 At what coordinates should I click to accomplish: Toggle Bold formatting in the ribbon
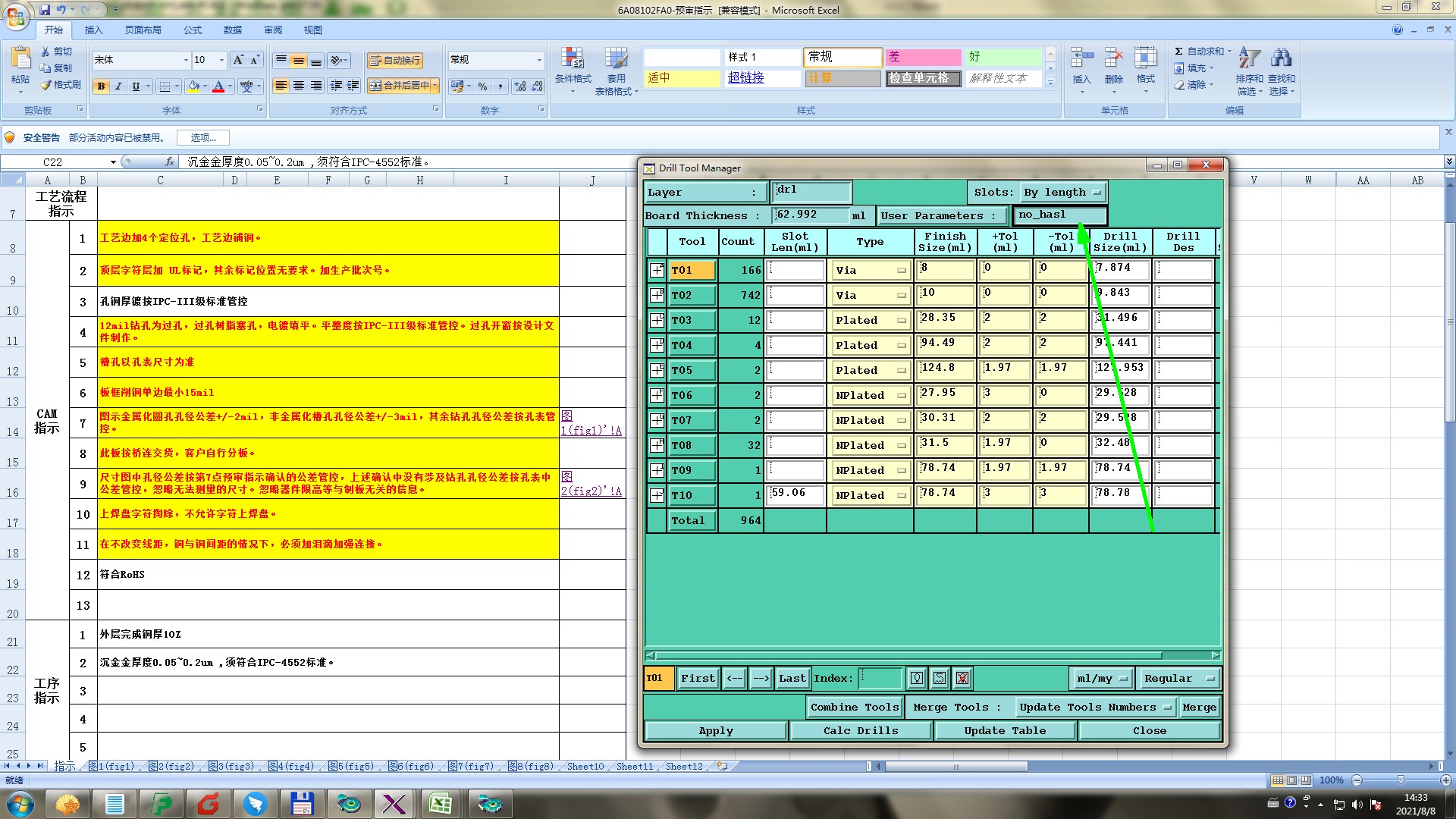pyautogui.click(x=101, y=86)
